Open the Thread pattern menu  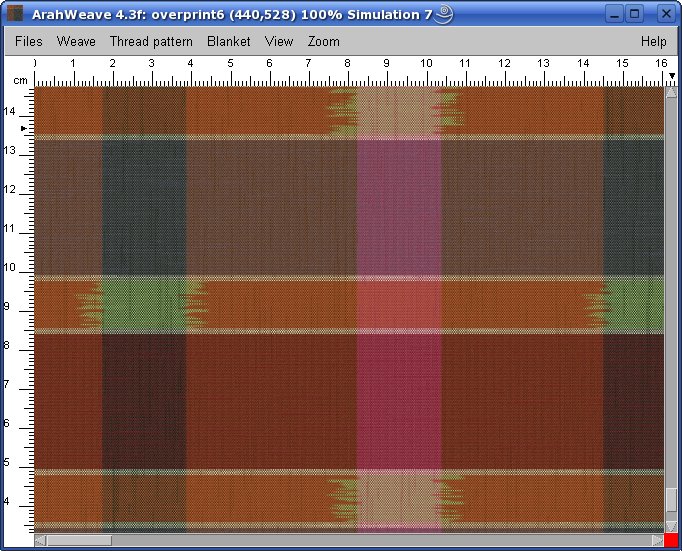pos(151,41)
